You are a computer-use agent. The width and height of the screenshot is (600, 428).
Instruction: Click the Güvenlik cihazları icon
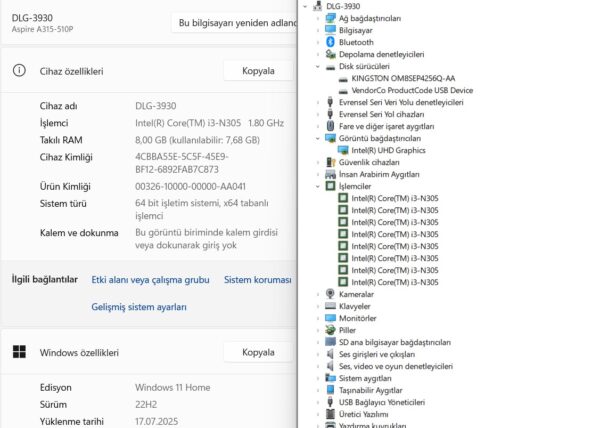[331, 162]
